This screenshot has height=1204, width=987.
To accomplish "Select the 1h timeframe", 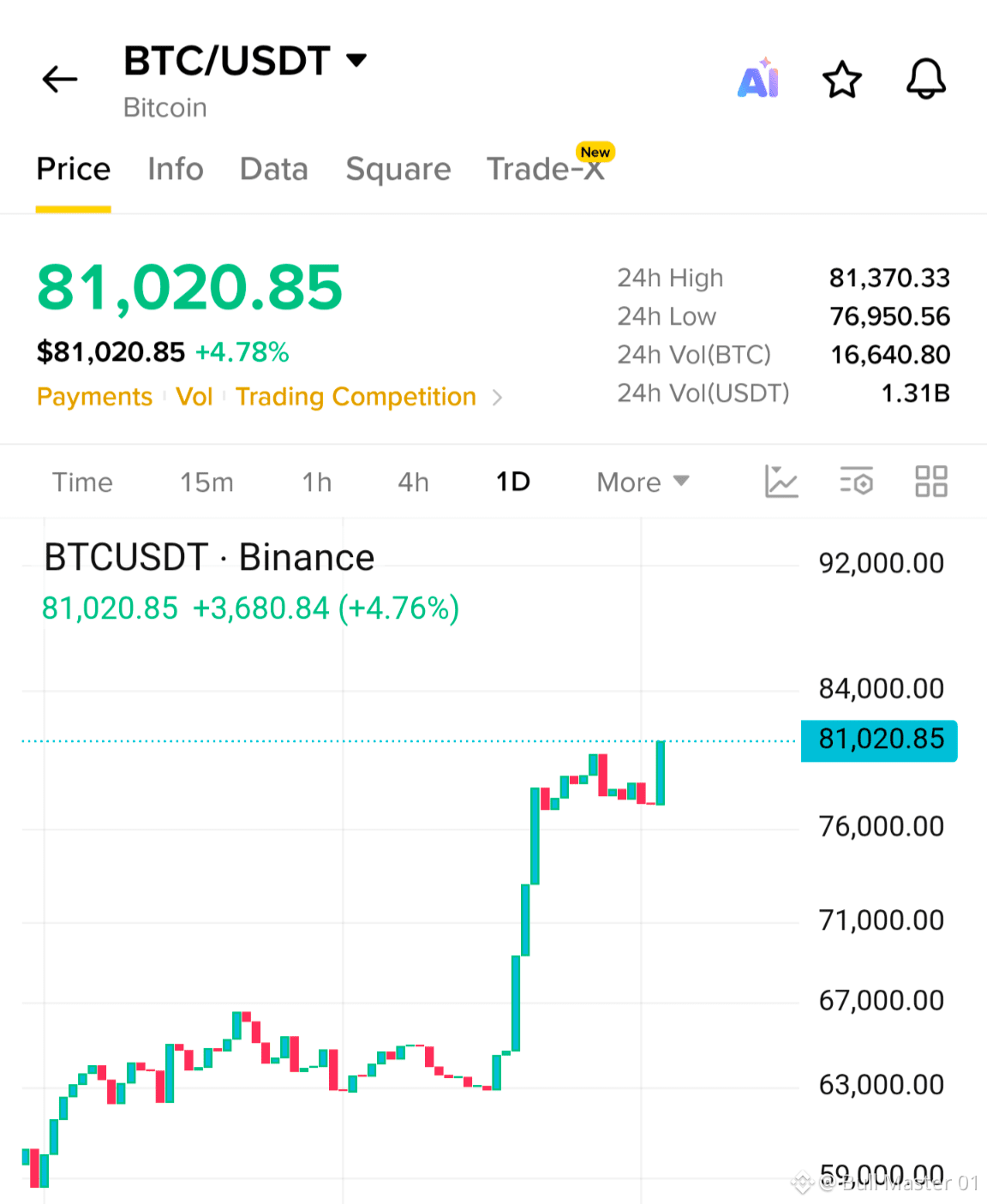I will click(x=317, y=482).
